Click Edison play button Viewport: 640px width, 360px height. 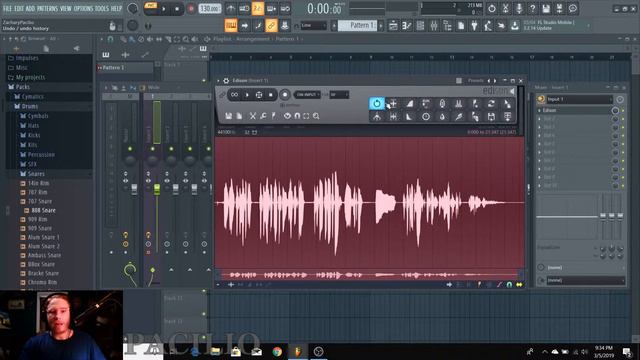[x=247, y=95]
